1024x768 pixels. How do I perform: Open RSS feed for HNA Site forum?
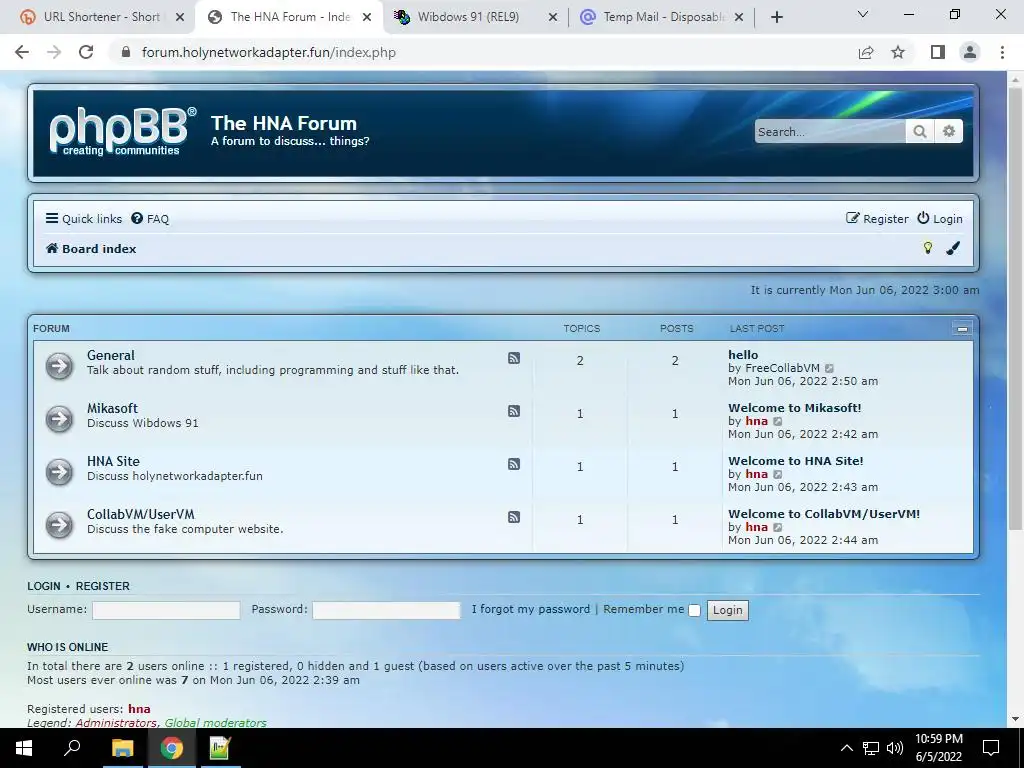pos(514,464)
